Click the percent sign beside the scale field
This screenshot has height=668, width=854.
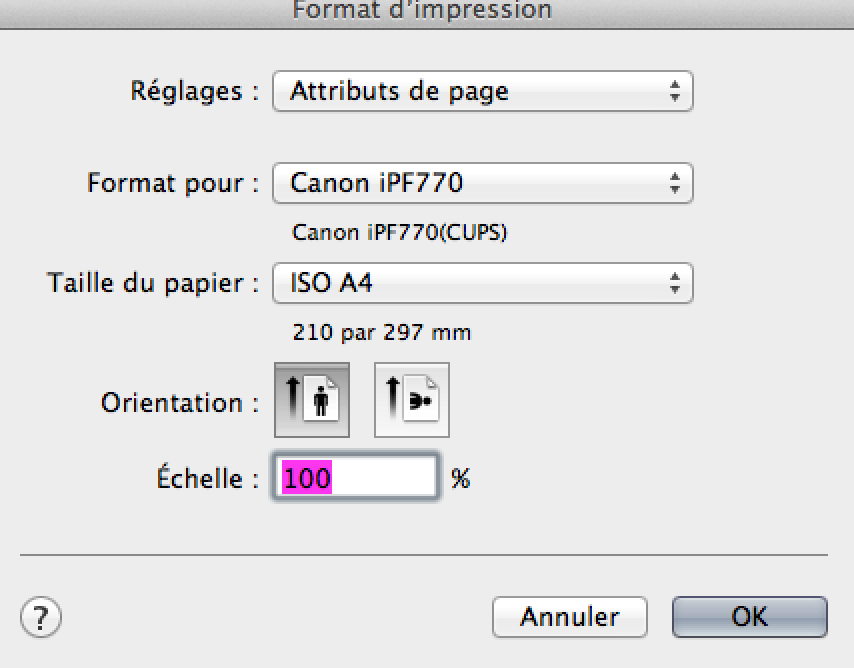tap(460, 479)
